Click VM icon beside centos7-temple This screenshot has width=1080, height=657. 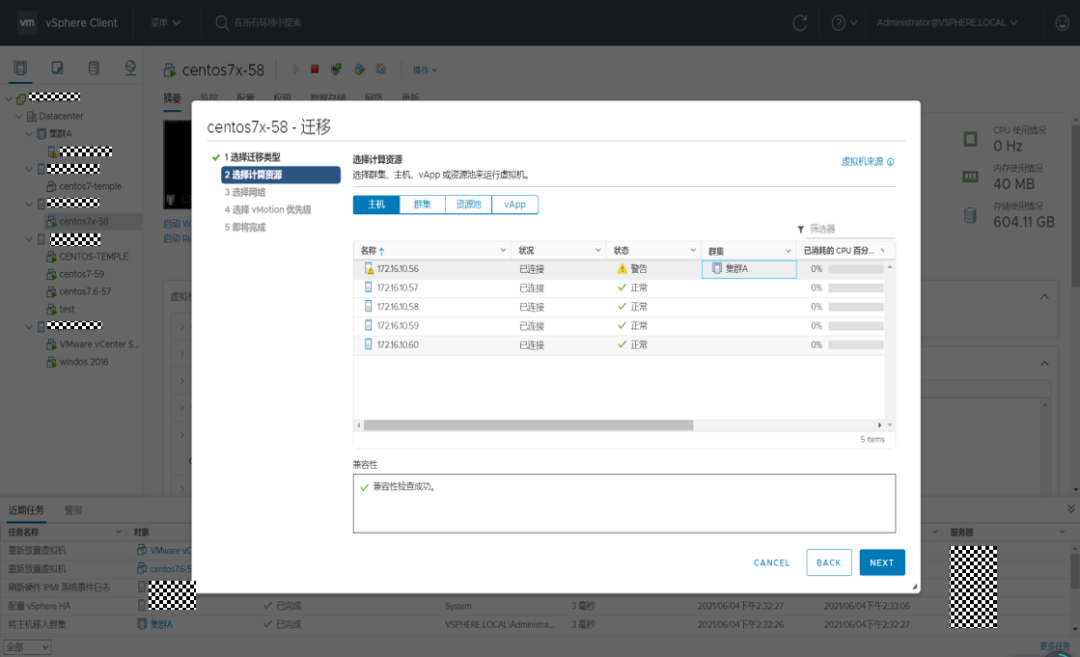pos(51,186)
